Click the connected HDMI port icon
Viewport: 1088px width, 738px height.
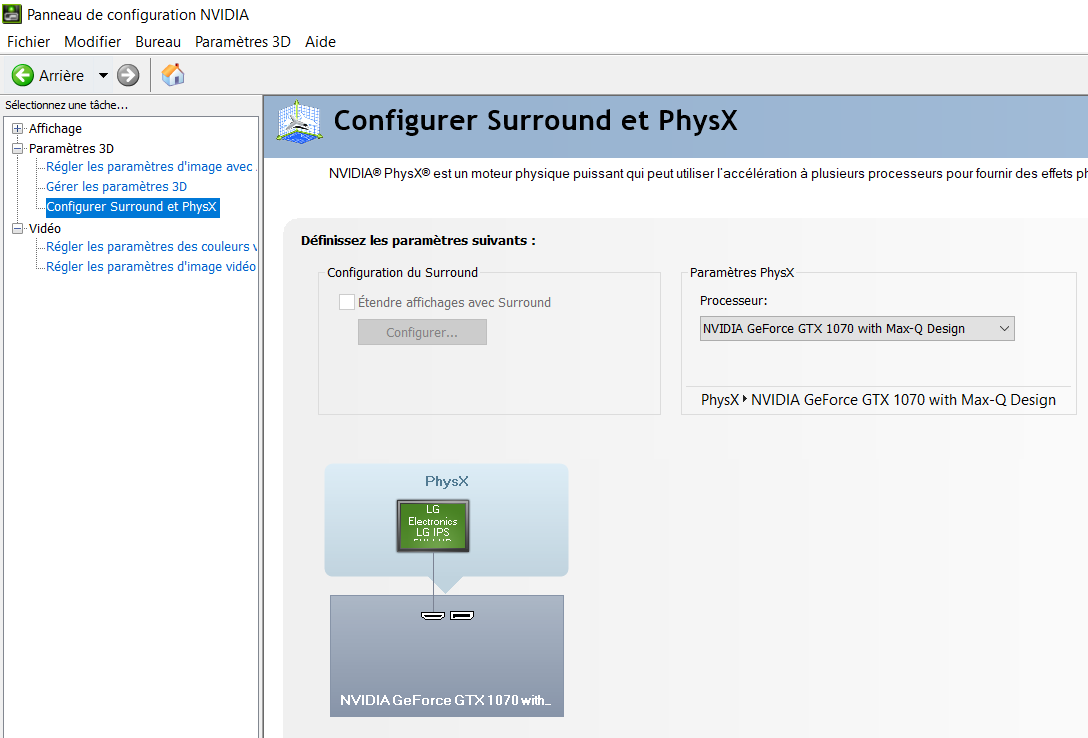[x=433, y=615]
